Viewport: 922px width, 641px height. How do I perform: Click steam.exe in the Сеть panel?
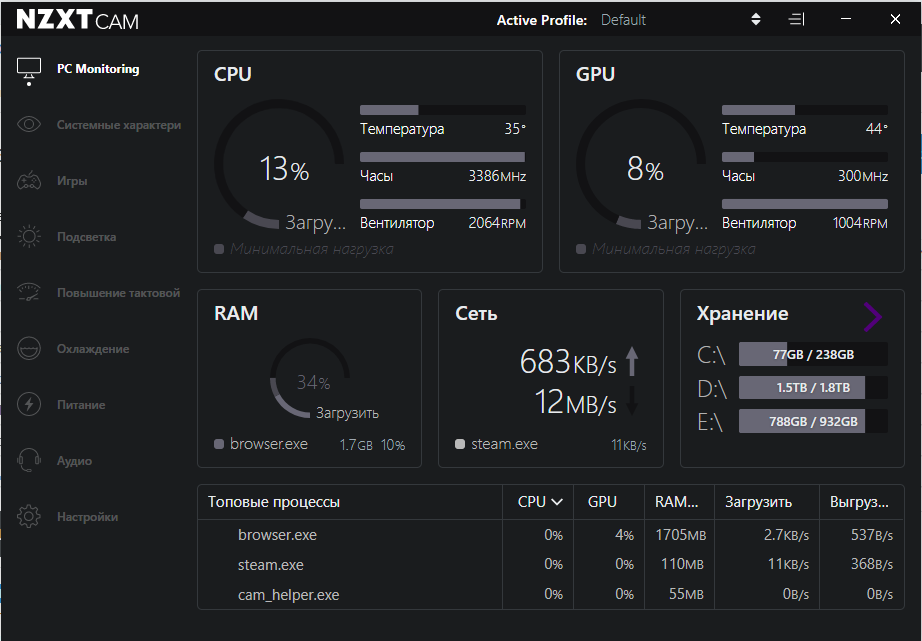pos(505,444)
